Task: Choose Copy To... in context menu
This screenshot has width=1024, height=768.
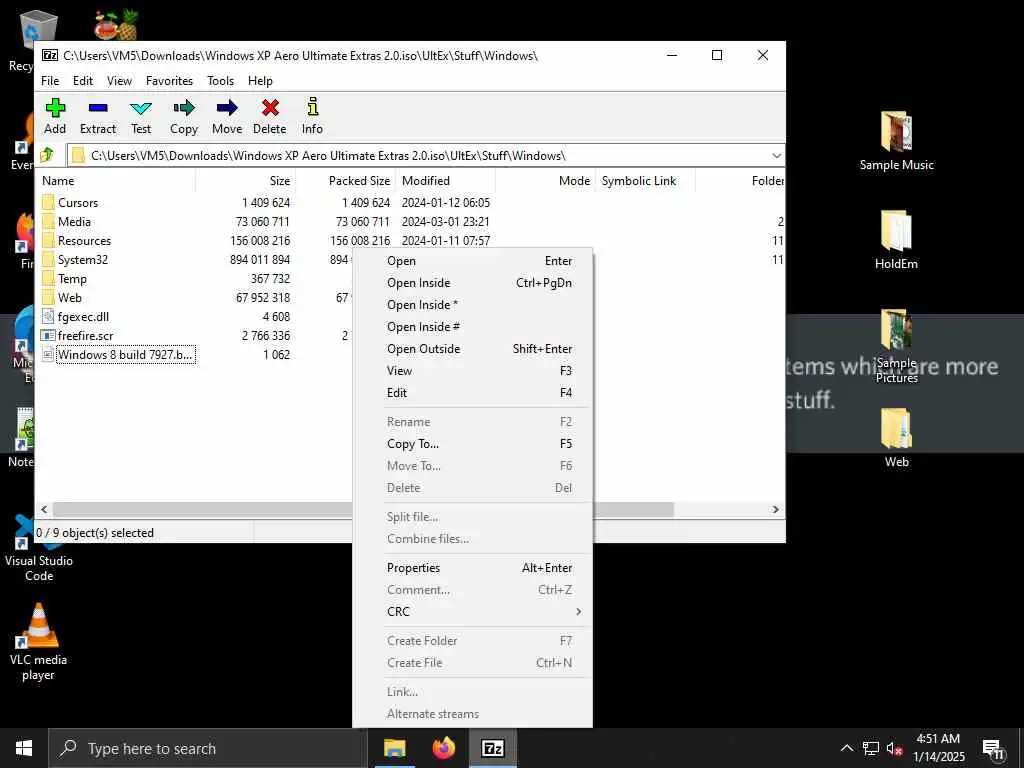Action: point(472,444)
